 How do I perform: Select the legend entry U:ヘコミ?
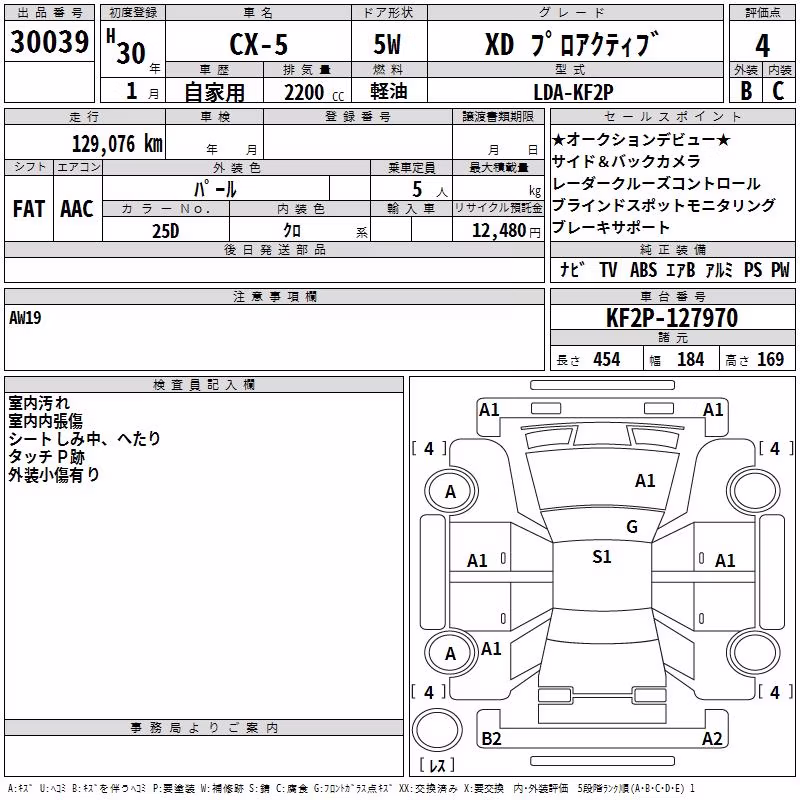[x=53, y=789]
